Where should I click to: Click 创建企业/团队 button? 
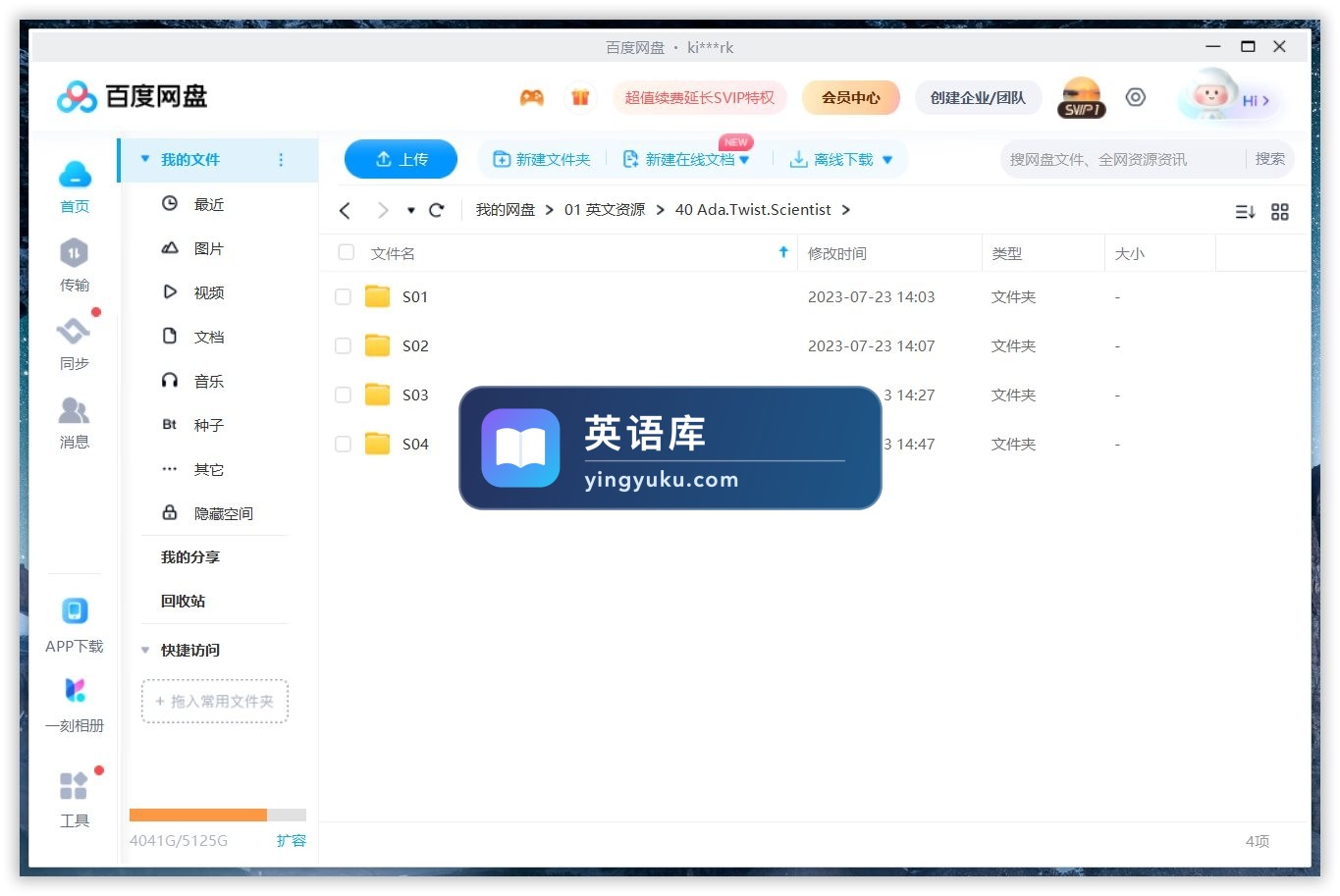[x=978, y=97]
